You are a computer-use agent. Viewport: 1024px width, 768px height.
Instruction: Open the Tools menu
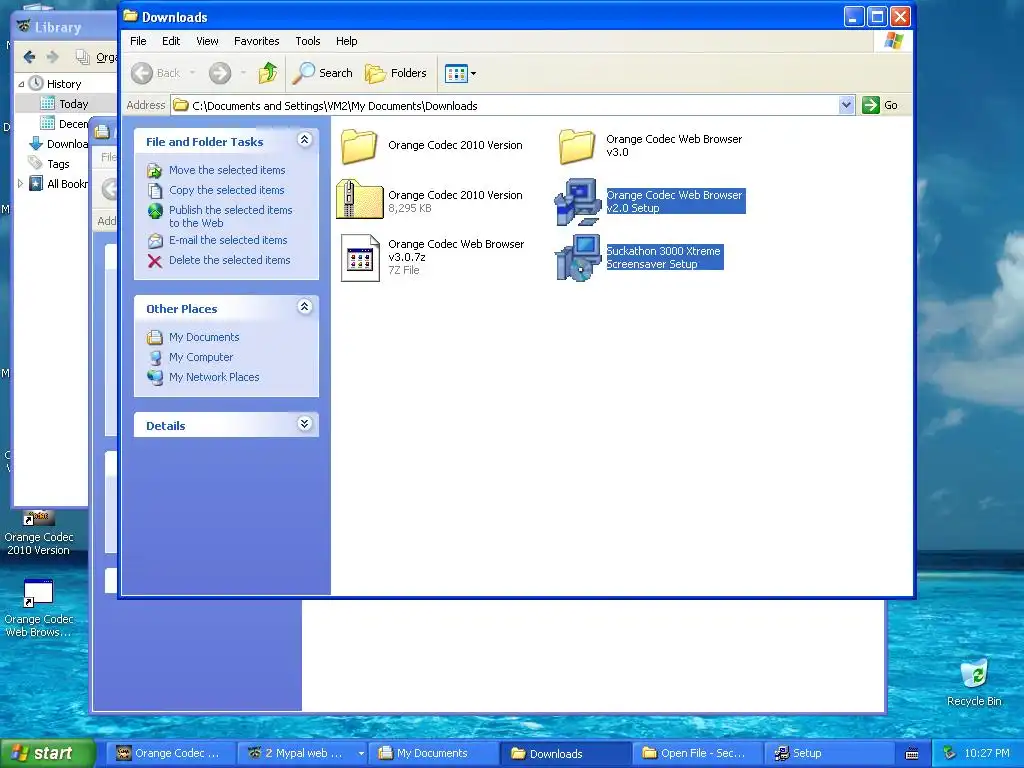(x=308, y=41)
